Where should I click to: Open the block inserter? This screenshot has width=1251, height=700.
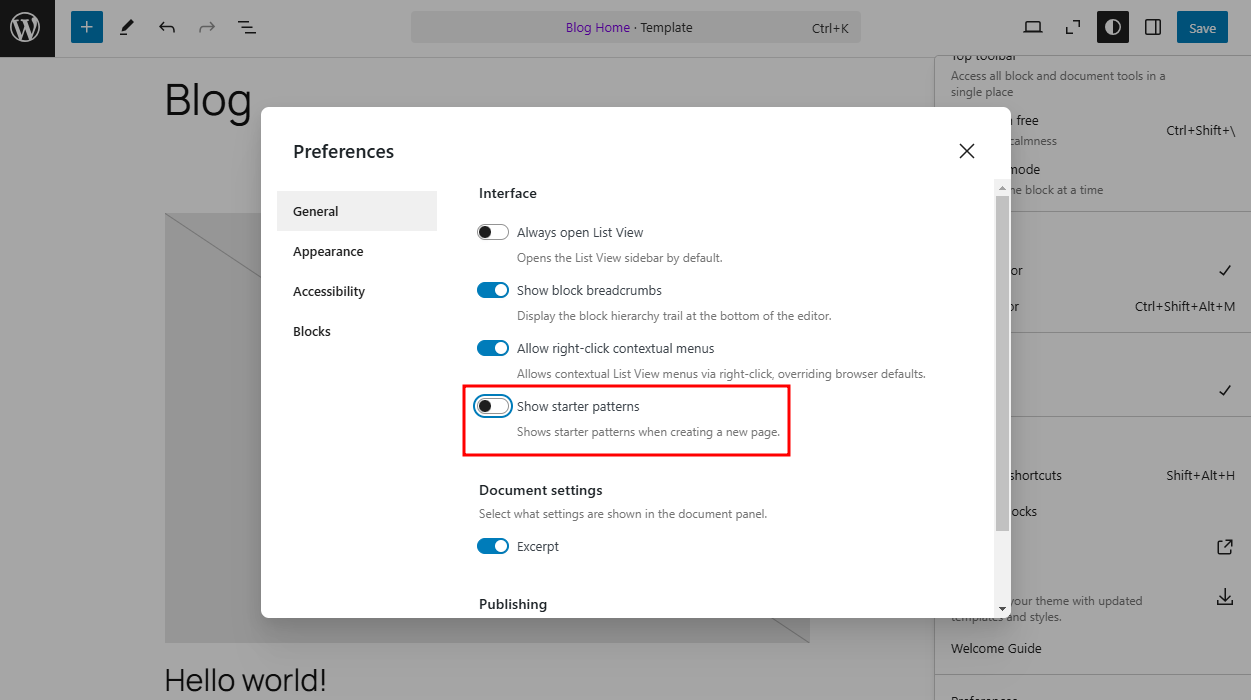(86, 27)
